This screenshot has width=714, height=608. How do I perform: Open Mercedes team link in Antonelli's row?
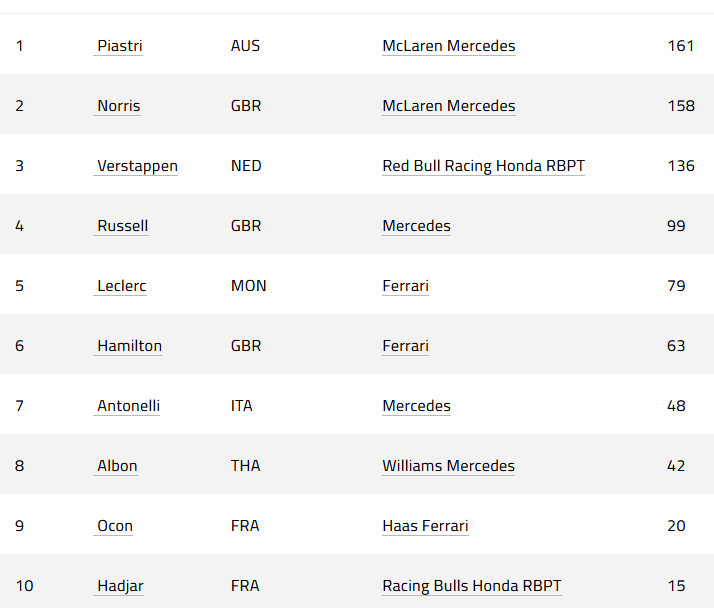coord(416,406)
